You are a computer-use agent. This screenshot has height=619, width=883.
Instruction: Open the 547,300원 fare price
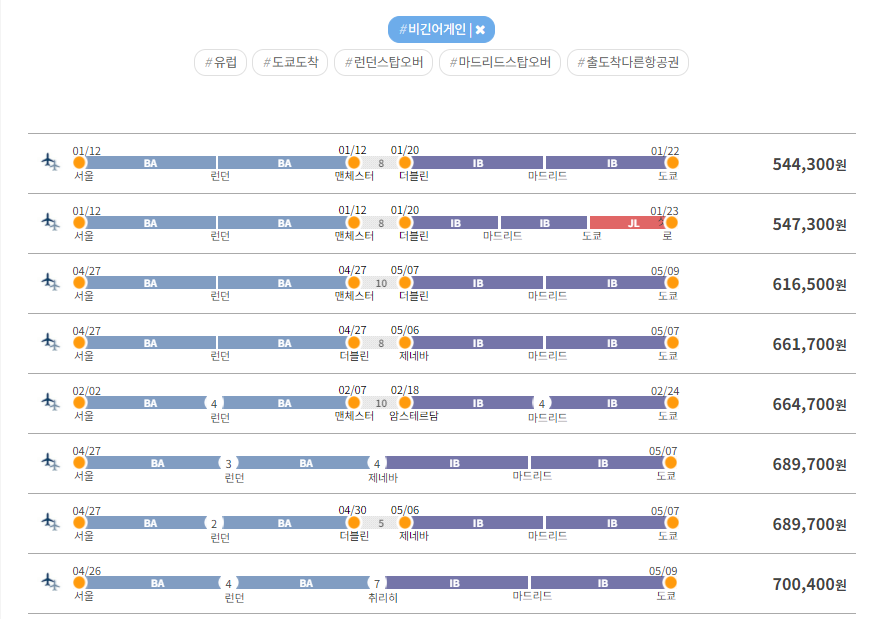coord(809,224)
